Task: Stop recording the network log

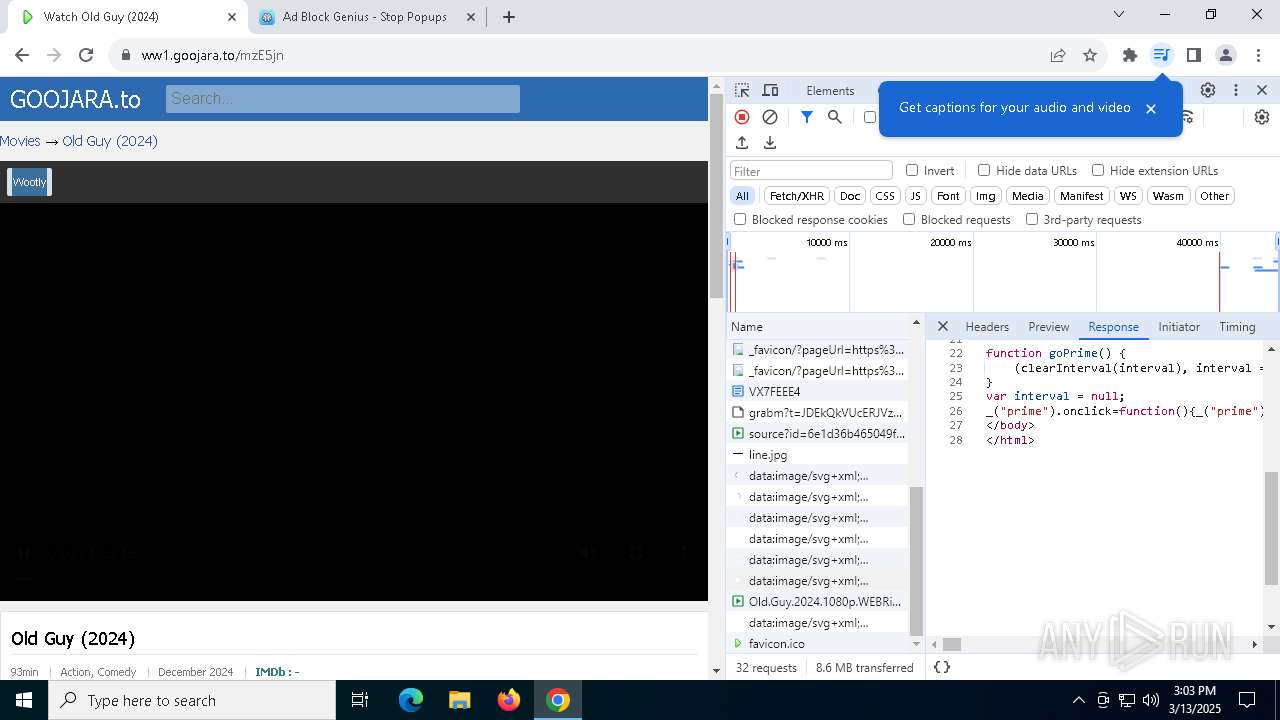Action: click(x=742, y=117)
